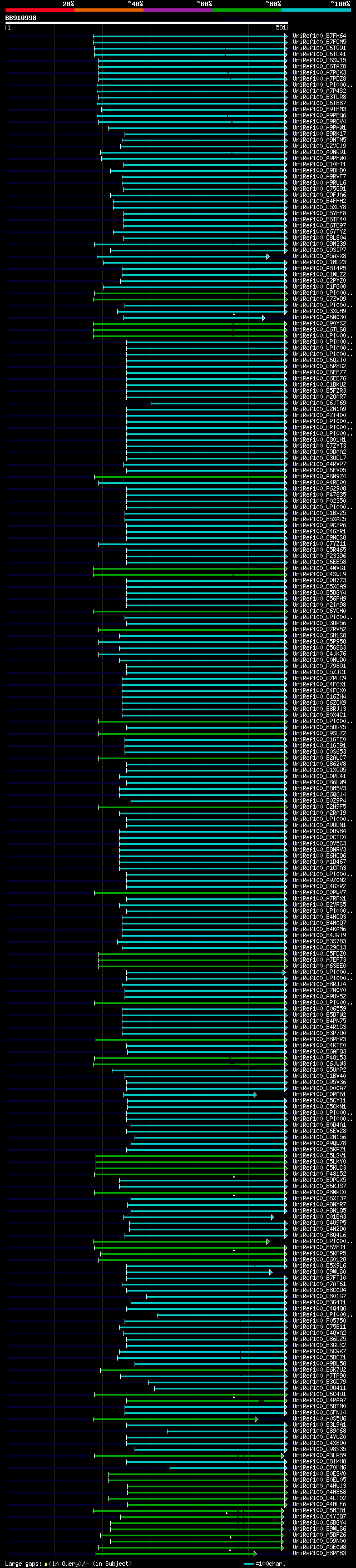Screen dimensions: 356x1568
Task: Open hit UniRef100_B8NRV3
Action: coord(319,850)
